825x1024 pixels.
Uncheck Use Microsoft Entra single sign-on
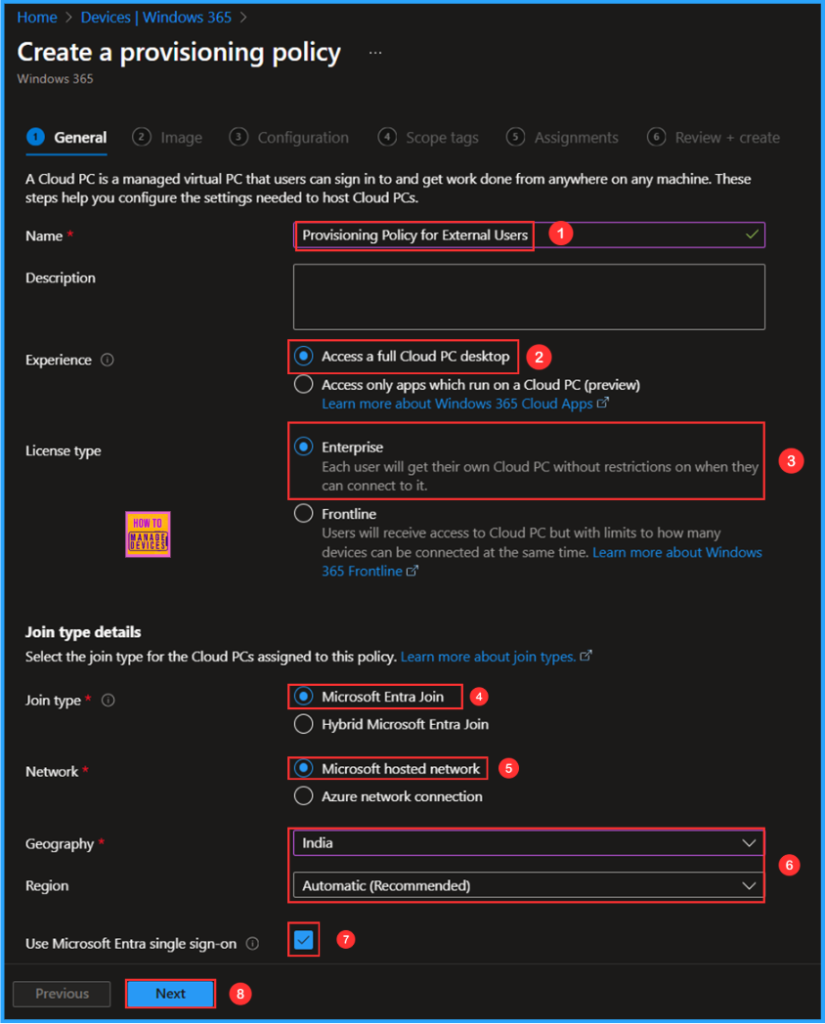pyautogui.click(x=303, y=939)
